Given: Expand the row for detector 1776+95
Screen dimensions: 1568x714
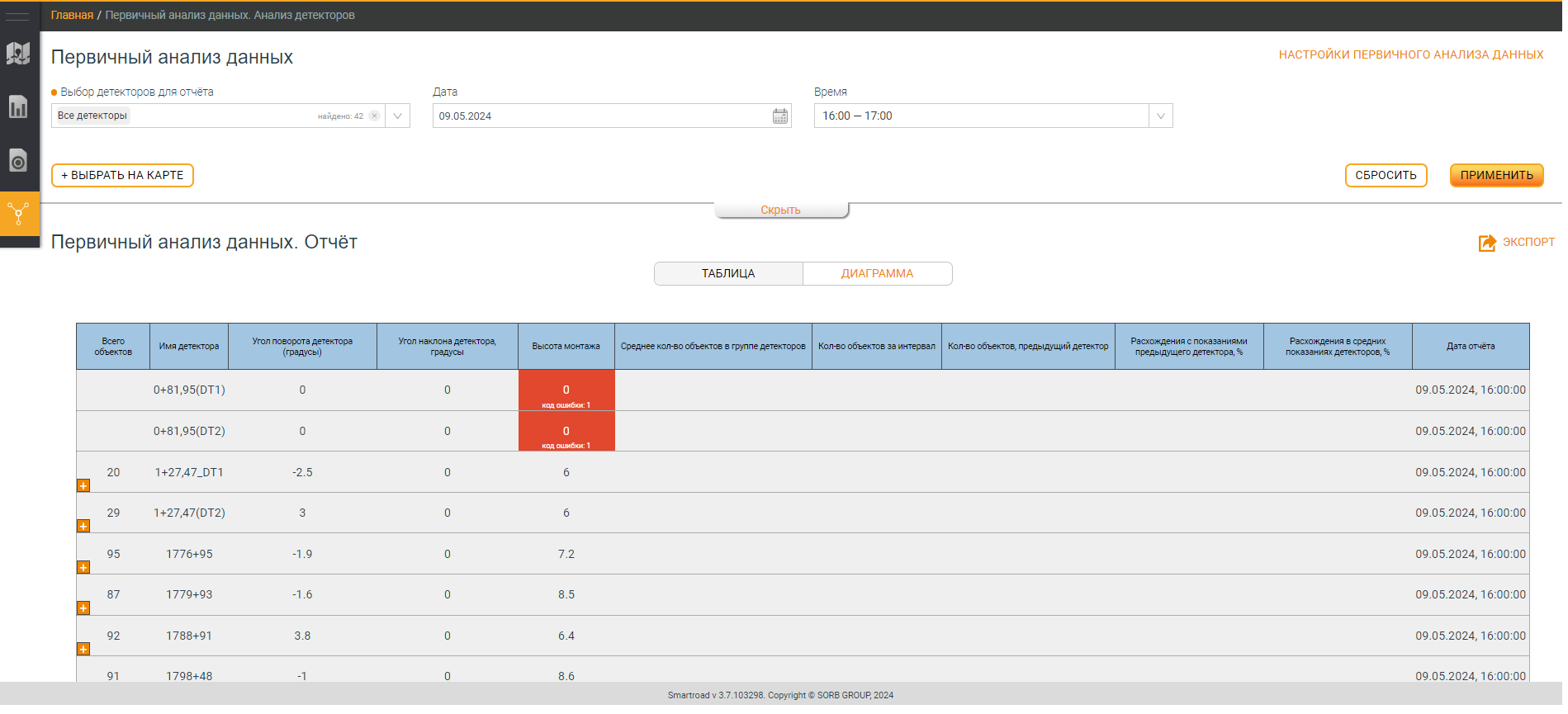Looking at the screenshot, I should (83, 567).
